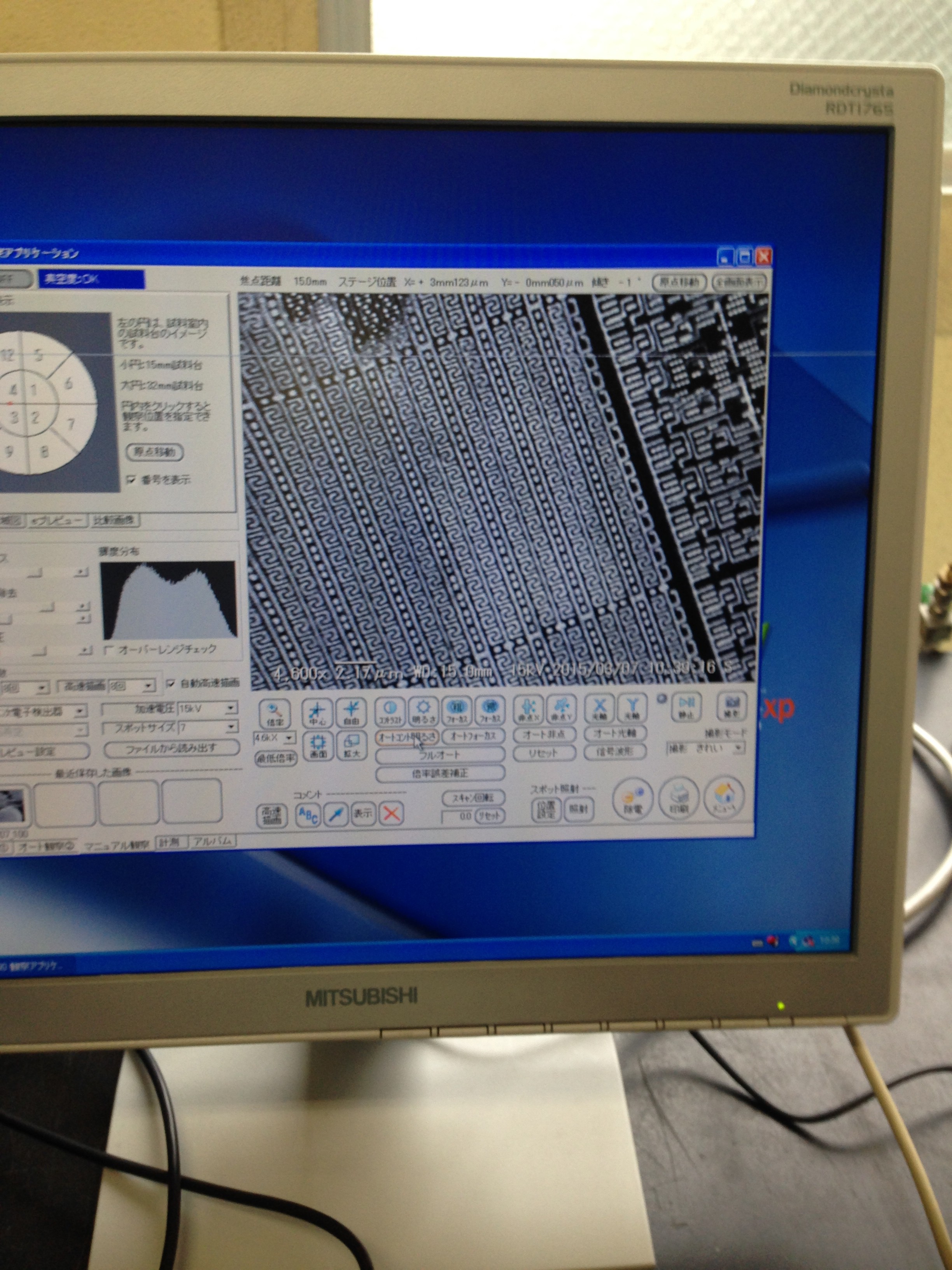Click the X 光軸 alignment icon

(599, 708)
